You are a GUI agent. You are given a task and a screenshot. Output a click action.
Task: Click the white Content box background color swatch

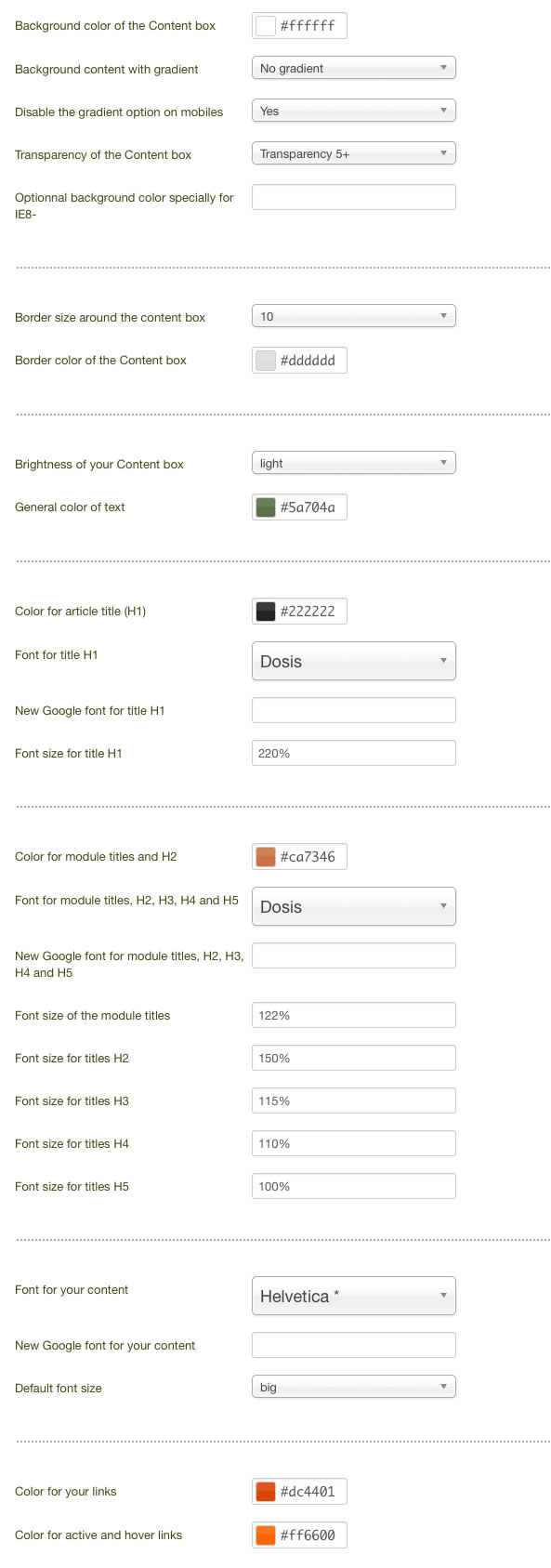click(266, 26)
